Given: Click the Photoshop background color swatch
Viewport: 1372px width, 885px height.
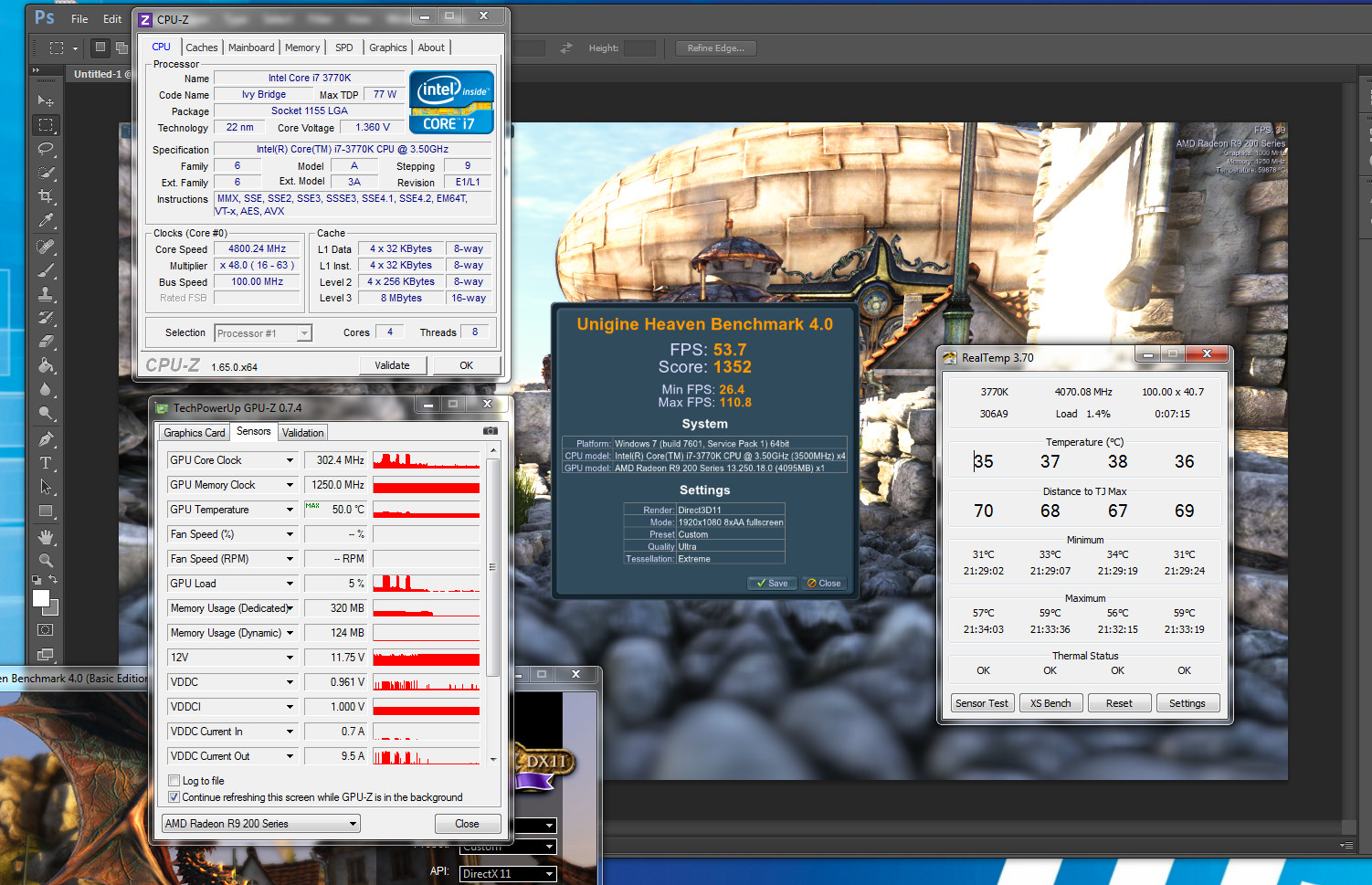Looking at the screenshot, I should click(x=54, y=609).
